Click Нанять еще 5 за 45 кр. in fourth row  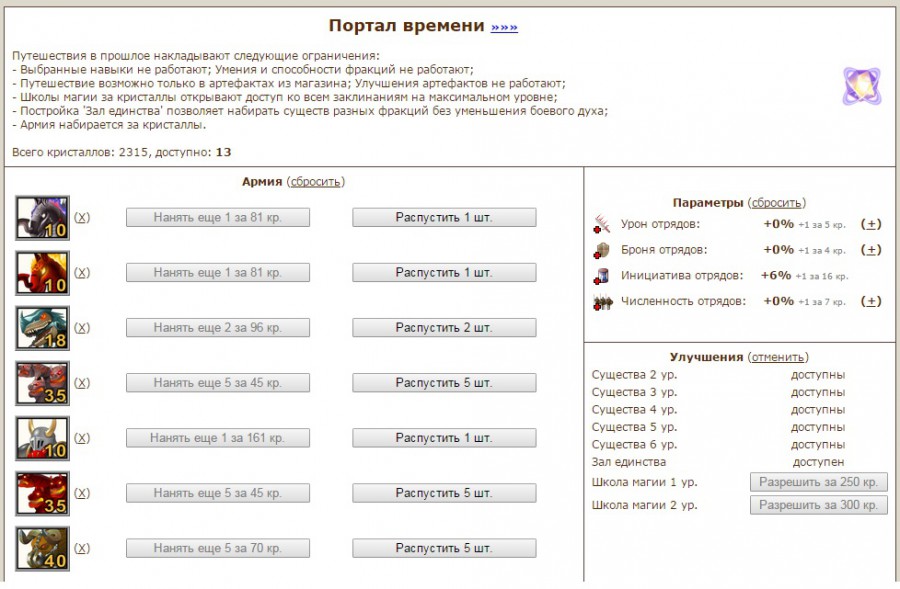click(x=218, y=383)
